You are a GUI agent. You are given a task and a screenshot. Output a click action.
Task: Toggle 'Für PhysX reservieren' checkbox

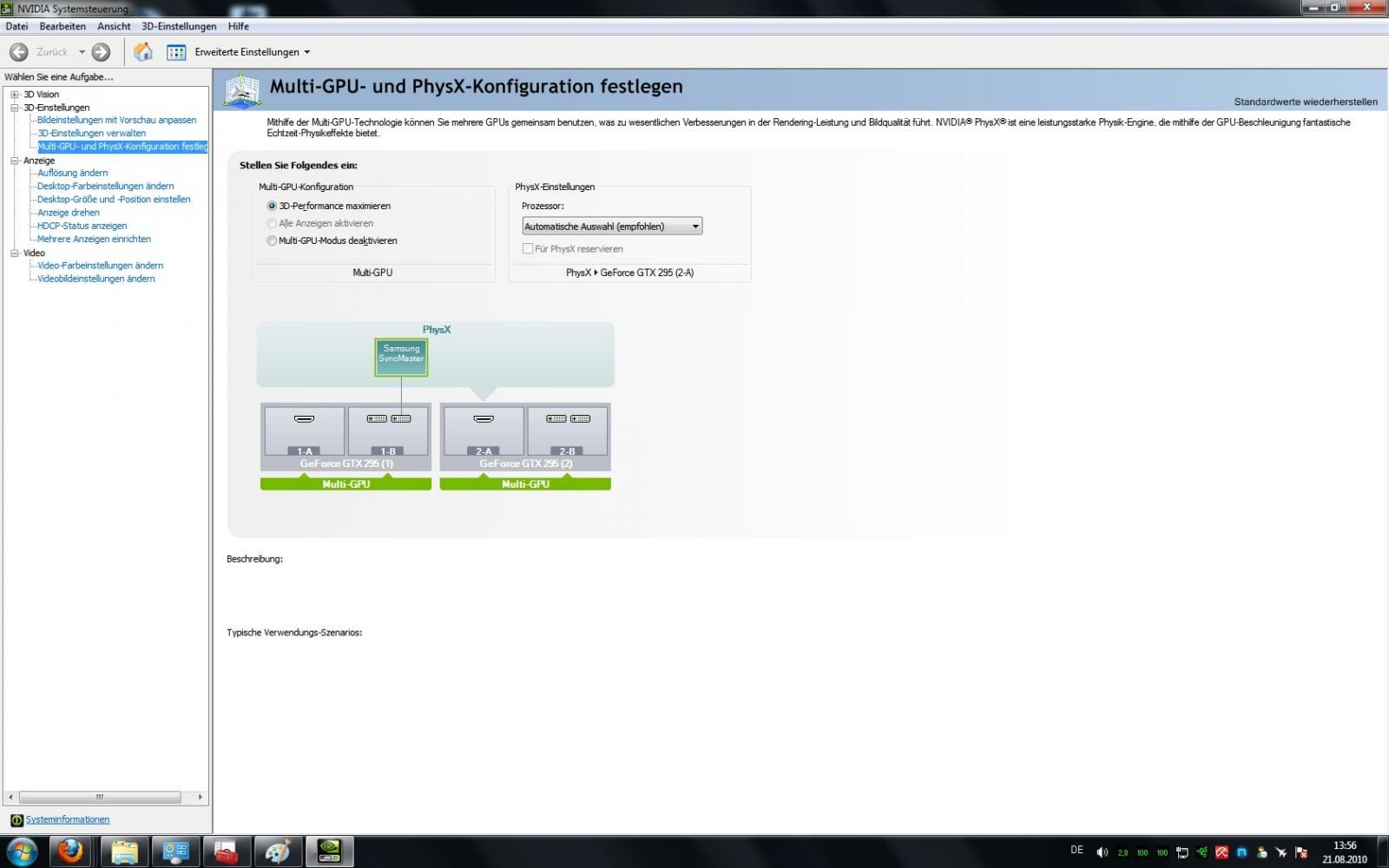(x=528, y=248)
